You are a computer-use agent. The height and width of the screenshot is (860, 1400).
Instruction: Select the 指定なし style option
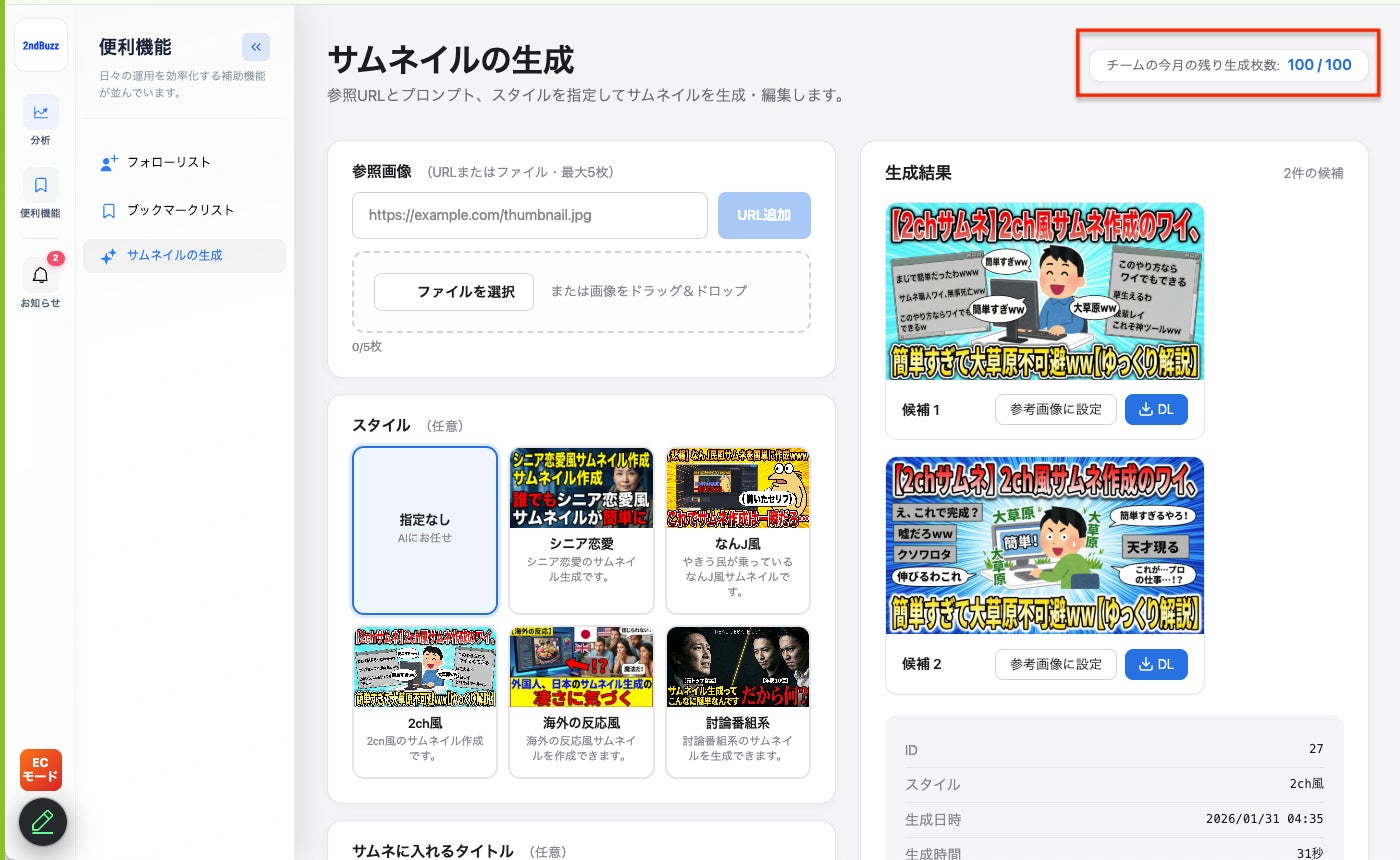pyautogui.click(x=425, y=530)
